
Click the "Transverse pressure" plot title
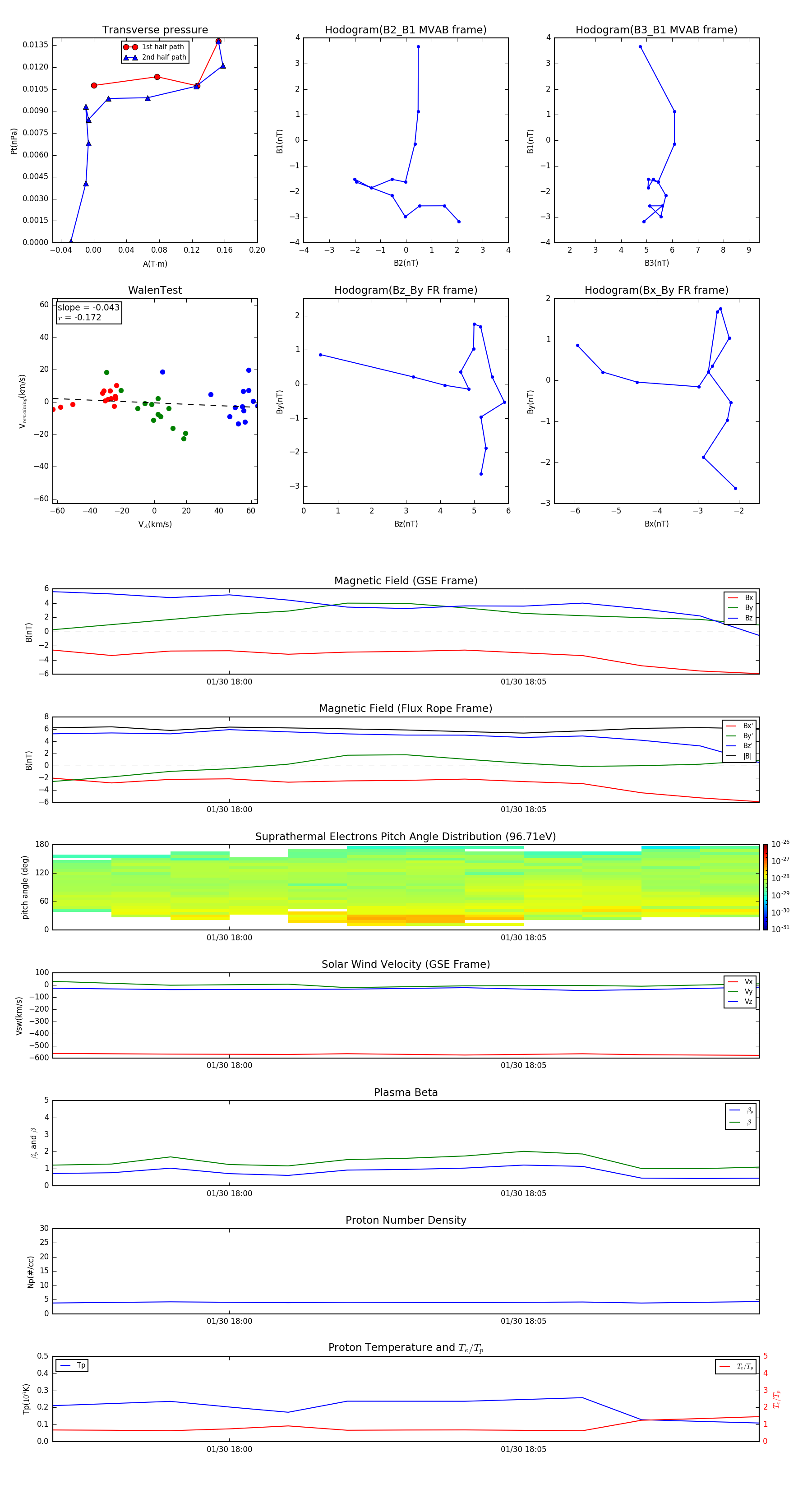pyautogui.click(x=155, y=30)
